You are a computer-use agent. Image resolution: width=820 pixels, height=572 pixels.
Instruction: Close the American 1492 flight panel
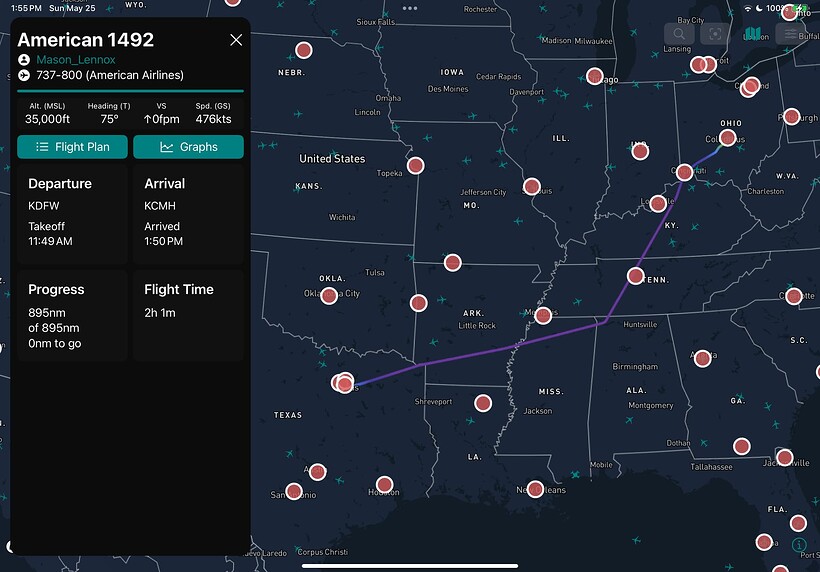(x=236, y=40)
